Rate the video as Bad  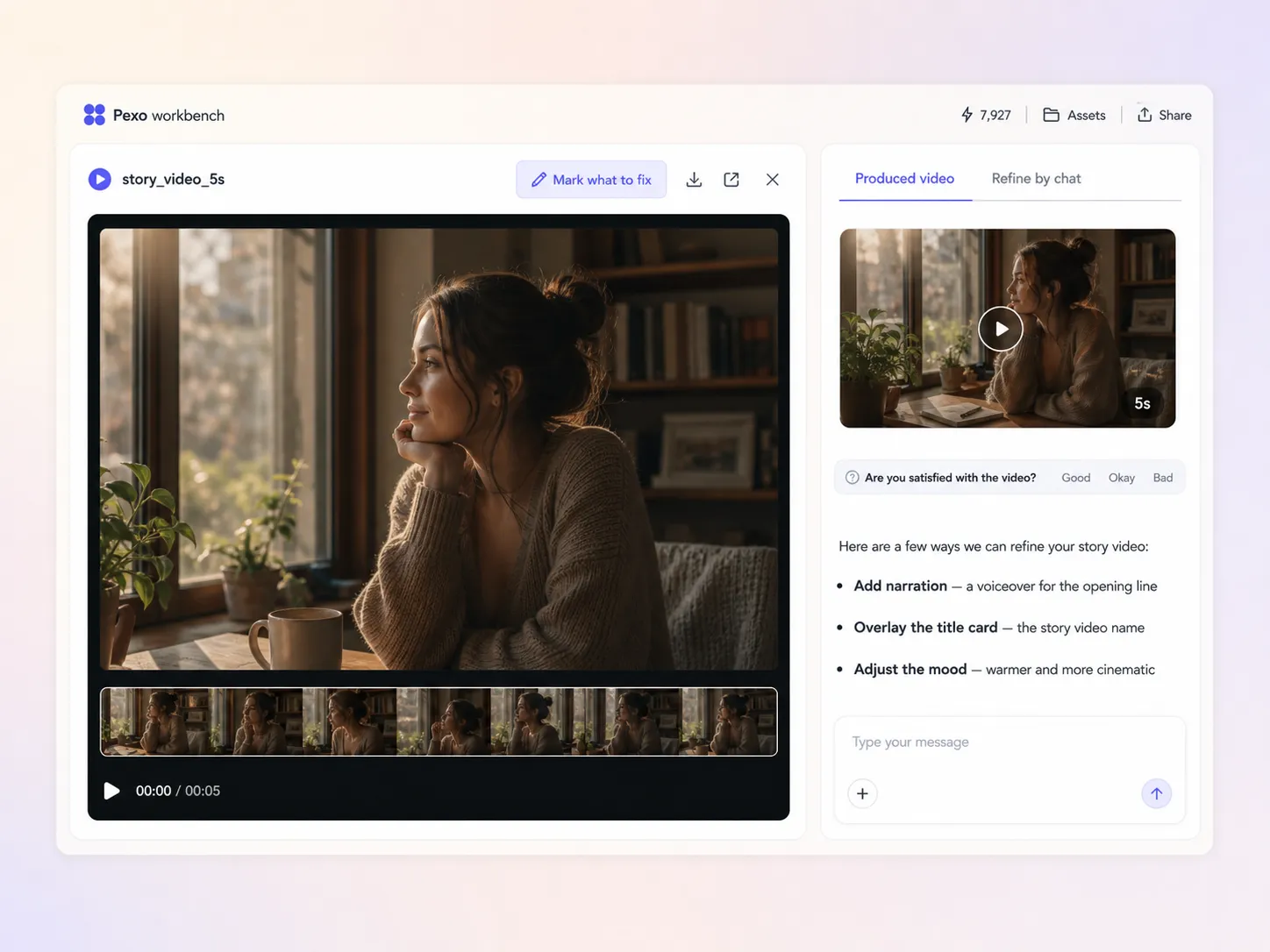[1163, 478]
